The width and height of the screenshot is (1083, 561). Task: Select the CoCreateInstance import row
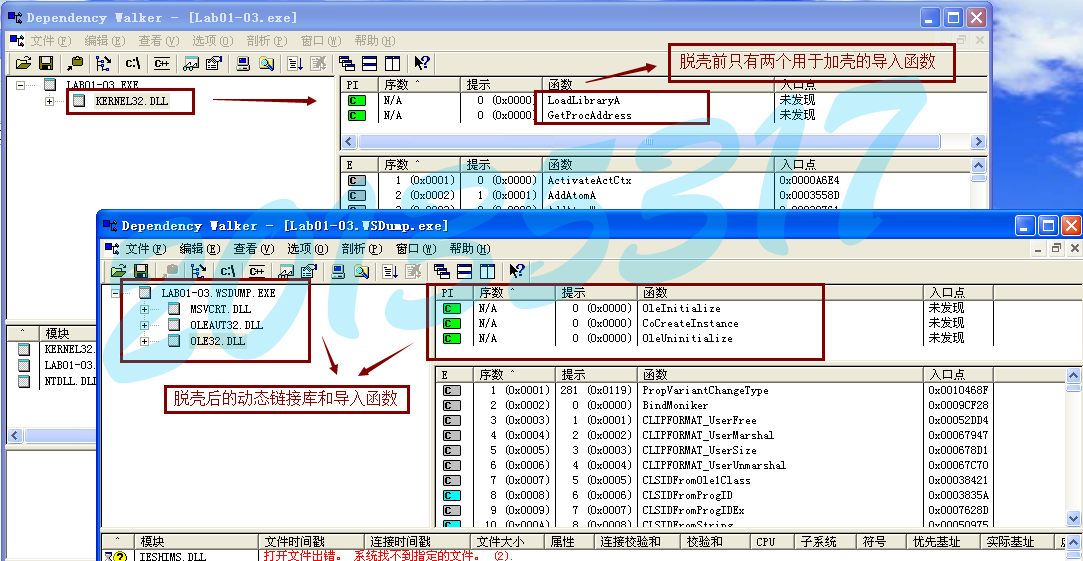point(690,323)
